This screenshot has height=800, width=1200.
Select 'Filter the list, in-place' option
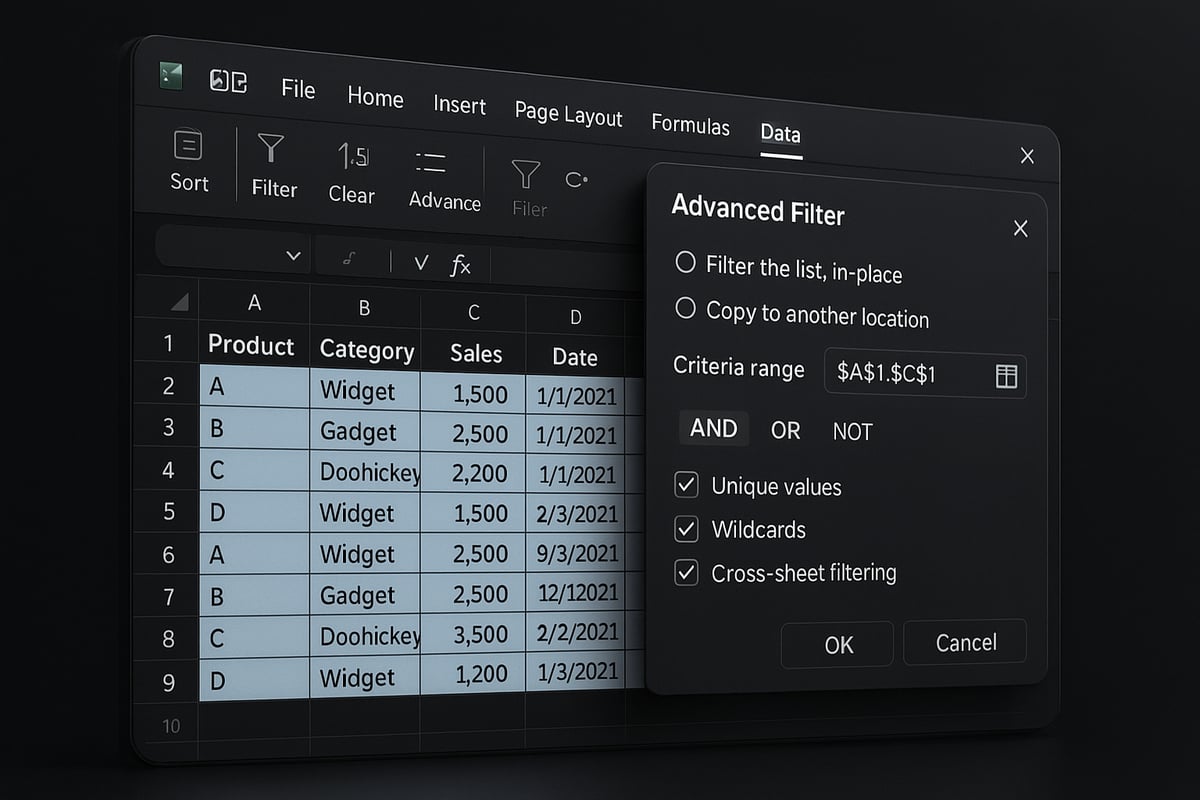coord(686,262)
